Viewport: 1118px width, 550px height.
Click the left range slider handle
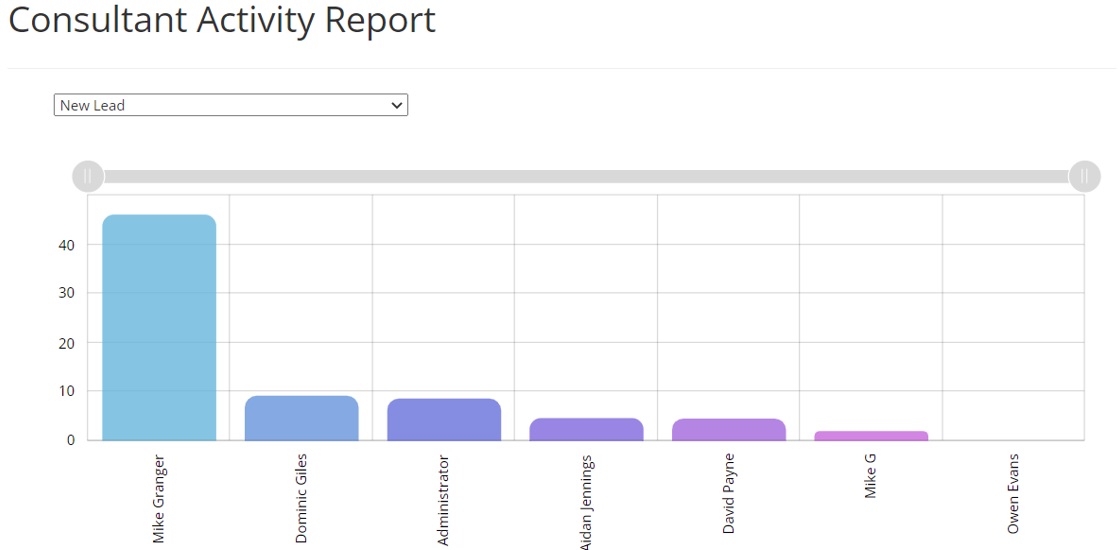click(x=88, y=177)
